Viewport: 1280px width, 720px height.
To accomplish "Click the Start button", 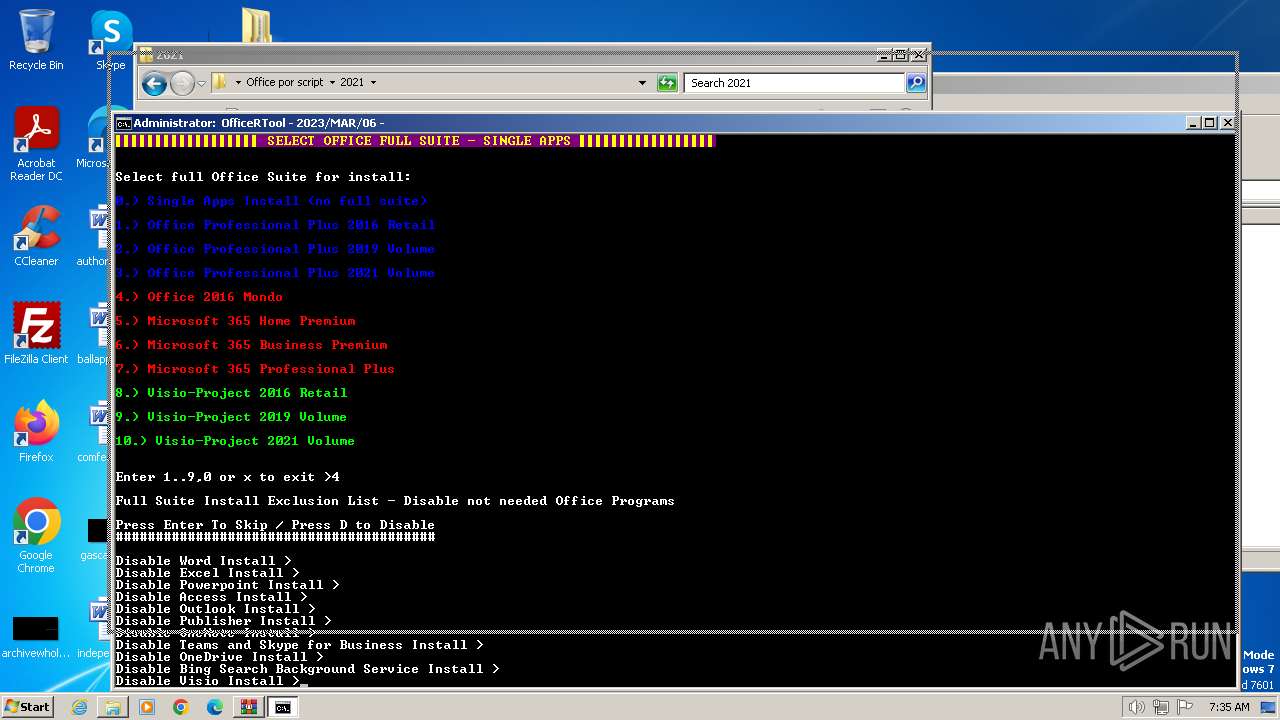I will tap(28, 707).
